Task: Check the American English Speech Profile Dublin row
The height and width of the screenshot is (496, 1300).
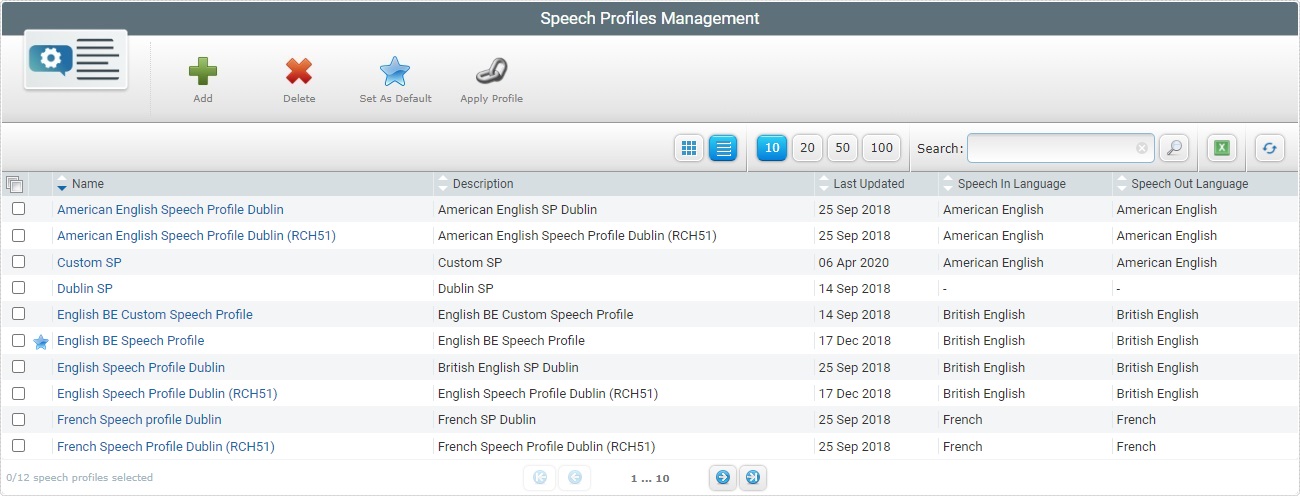Action: coord(18,209)
